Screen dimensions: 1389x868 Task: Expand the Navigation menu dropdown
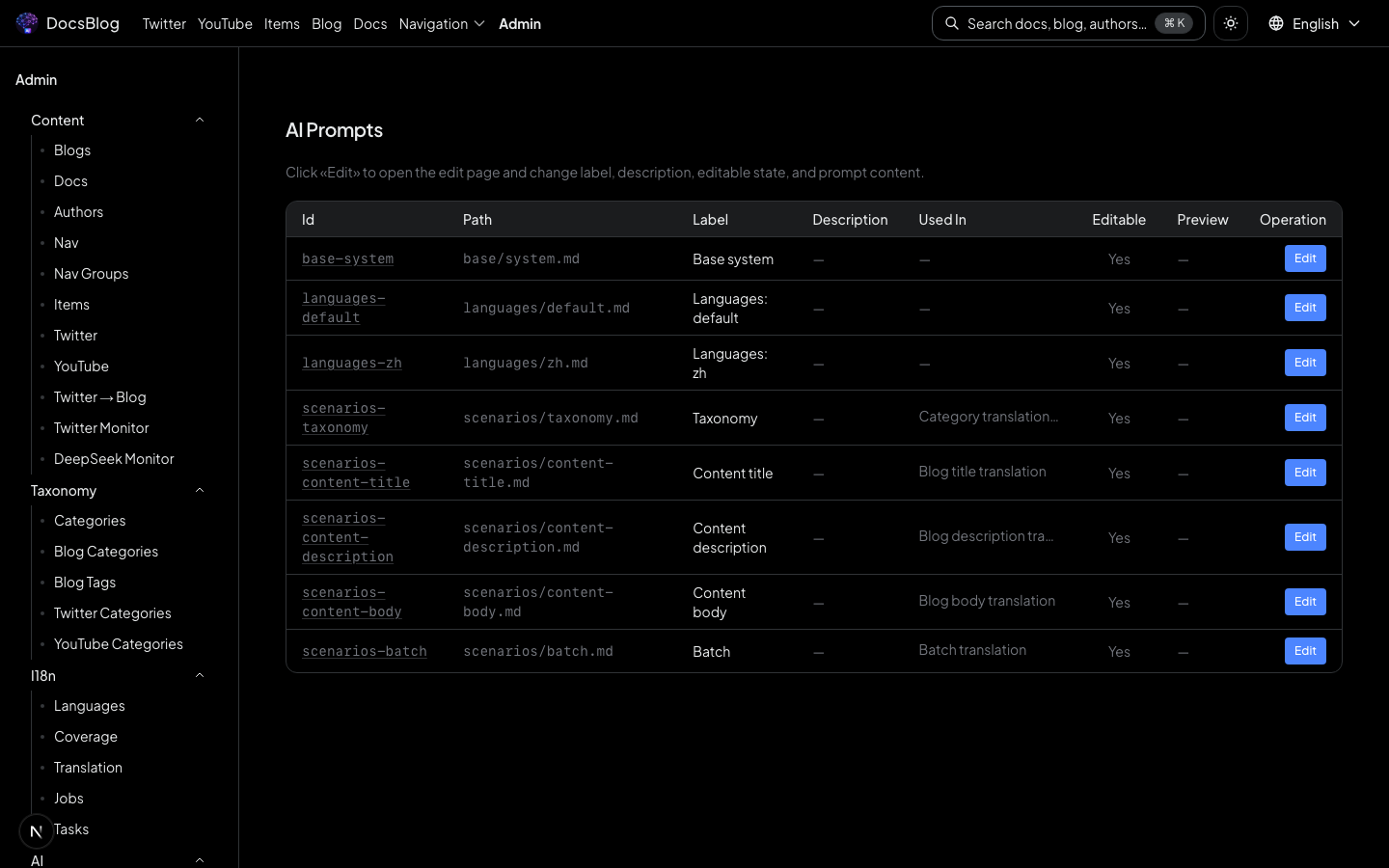[x=442, y=23]
